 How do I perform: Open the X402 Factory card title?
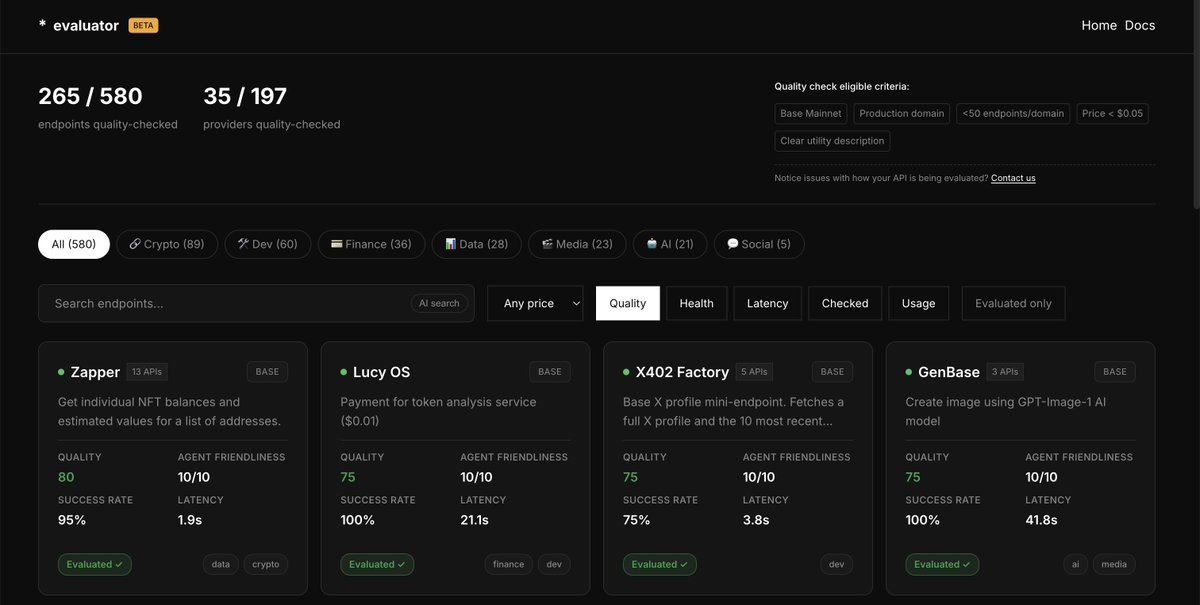(682, 372)
